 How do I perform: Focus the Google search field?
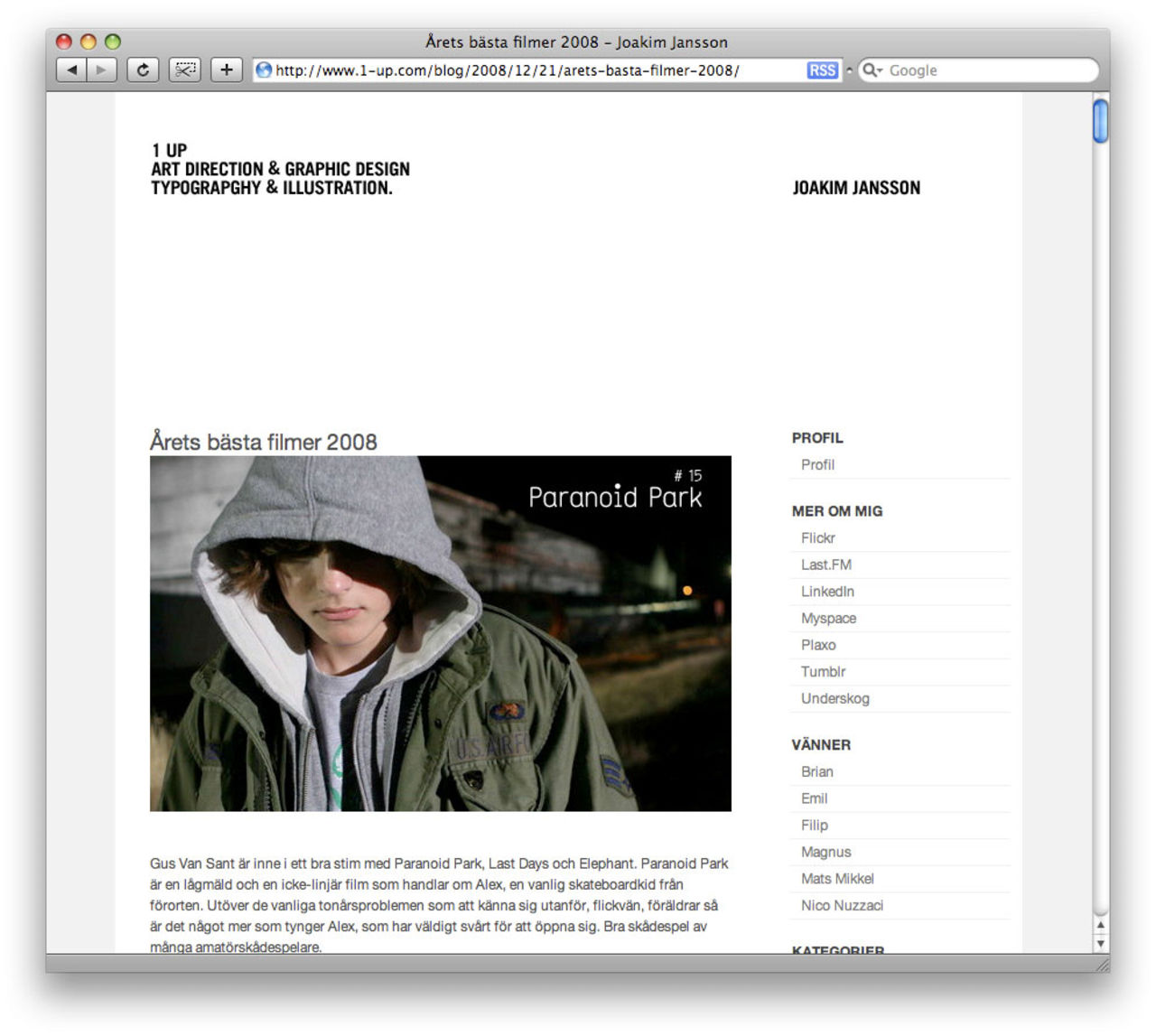pos(978,70)
